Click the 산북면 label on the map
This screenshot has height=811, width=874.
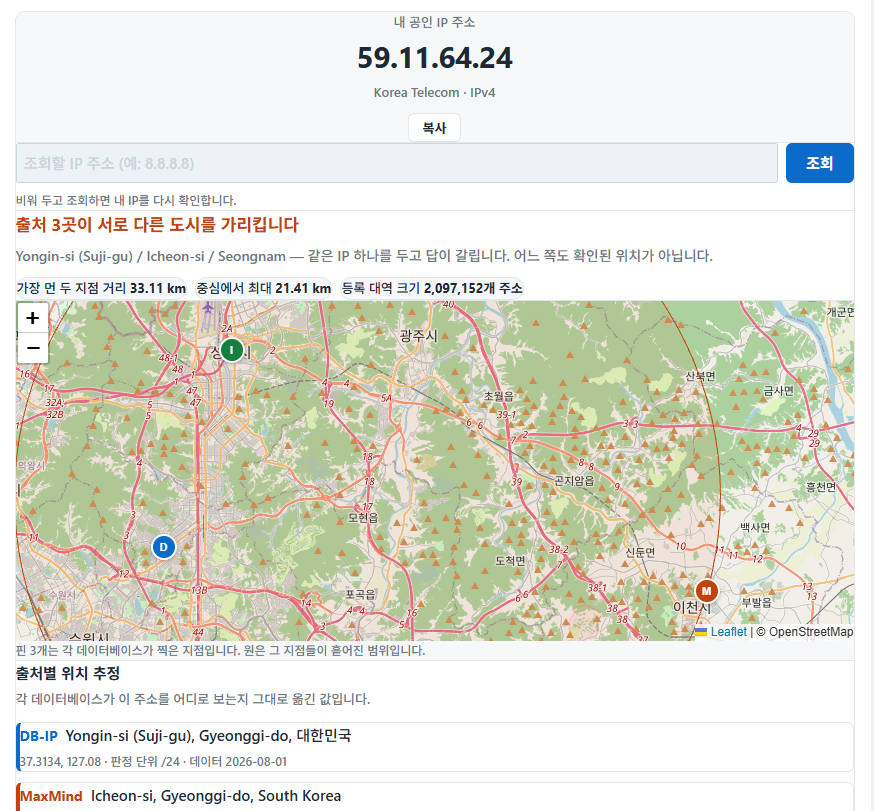[700, 376]
